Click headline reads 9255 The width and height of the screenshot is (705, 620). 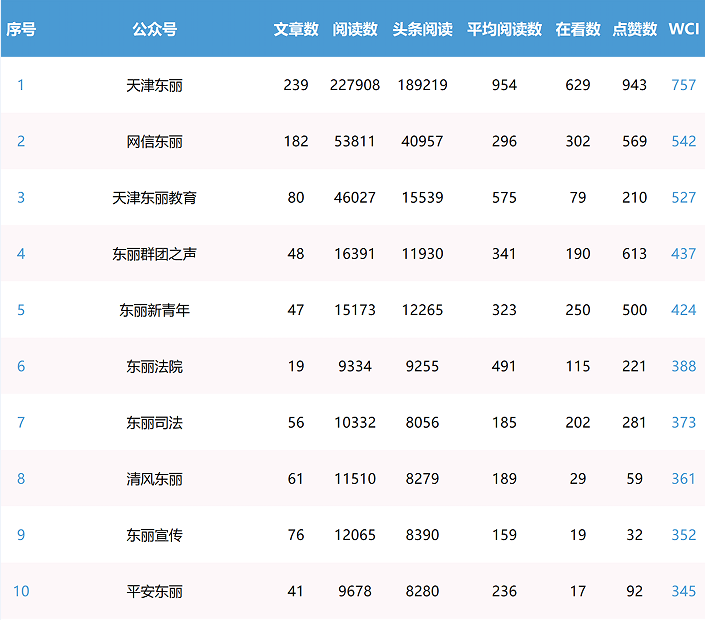pyautogui.click(x=422, y=366)
